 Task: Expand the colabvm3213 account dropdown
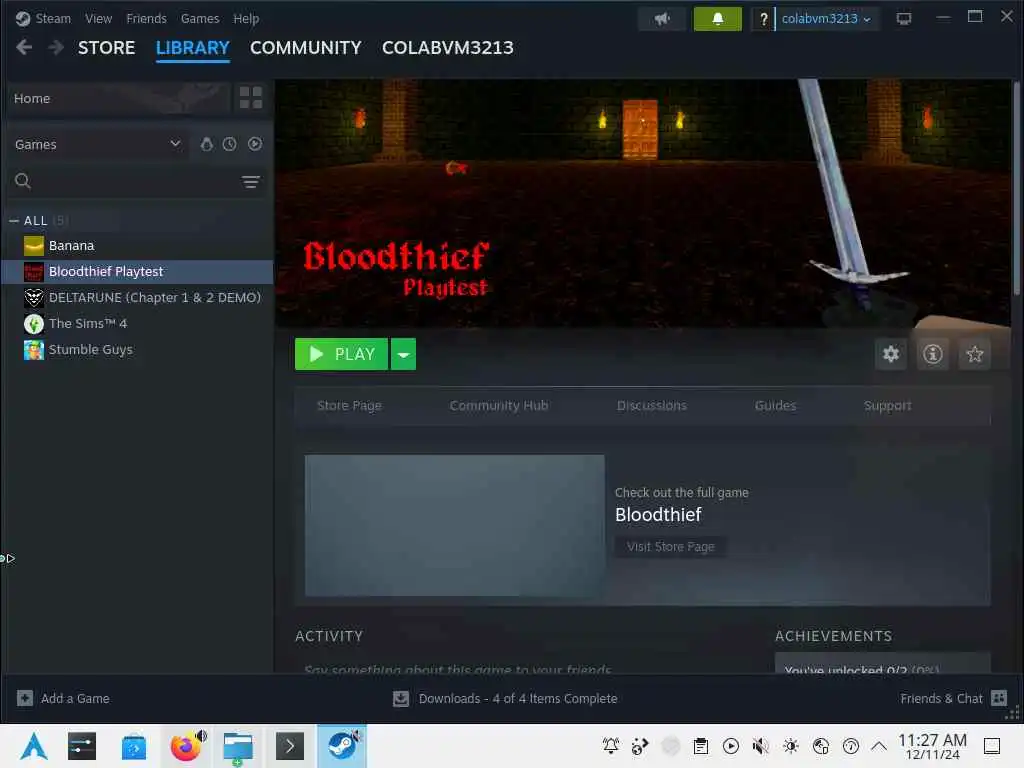click(826, 19)
